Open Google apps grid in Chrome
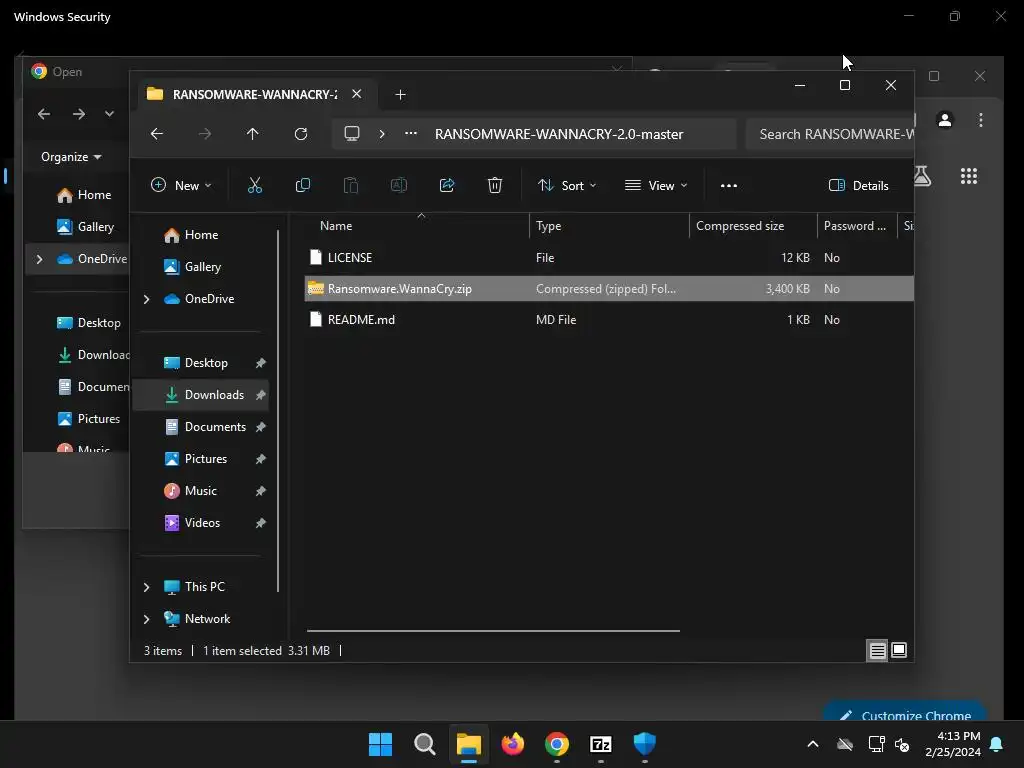This screenshot has height=768, width=1024. (969, 176)
